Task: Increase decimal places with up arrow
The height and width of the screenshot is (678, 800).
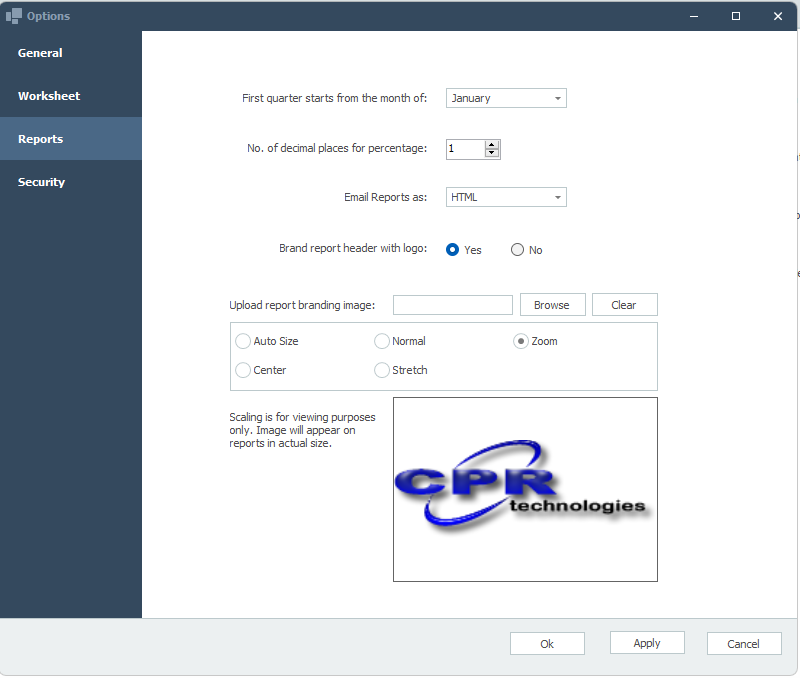Action: [x=491, y=145]
